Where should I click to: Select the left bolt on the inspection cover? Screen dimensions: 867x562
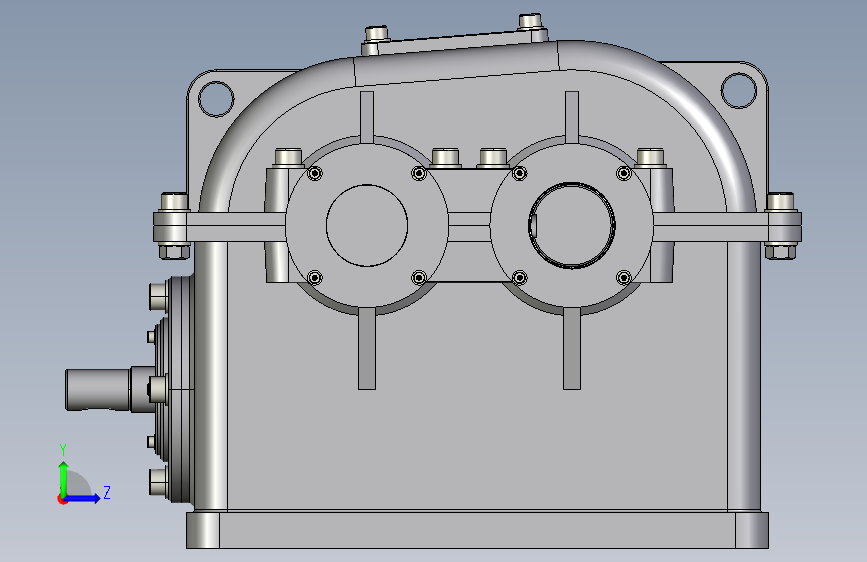(376, 33)
